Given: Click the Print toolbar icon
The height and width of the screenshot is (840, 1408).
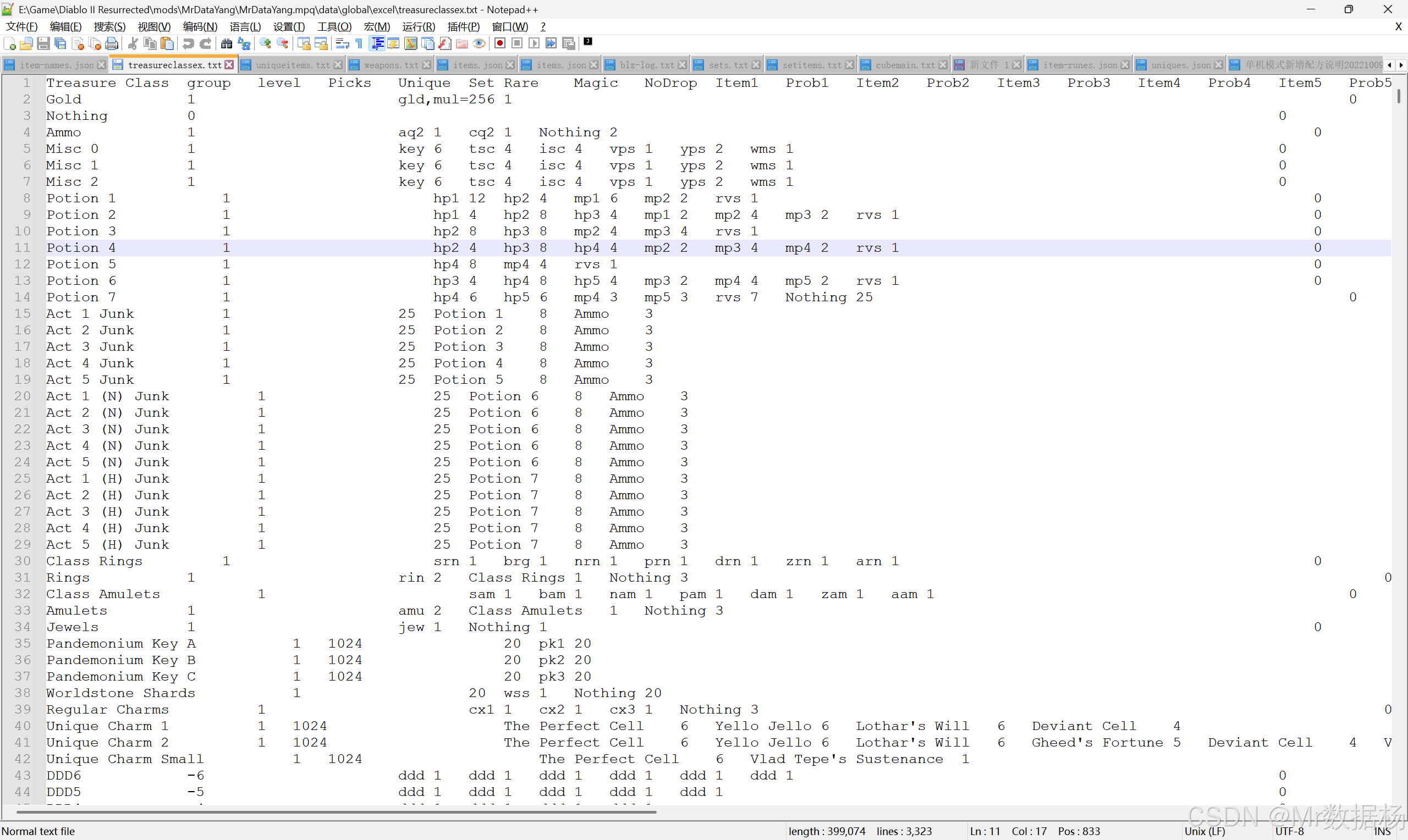Looking at the screenshot, I should point(112,43).
